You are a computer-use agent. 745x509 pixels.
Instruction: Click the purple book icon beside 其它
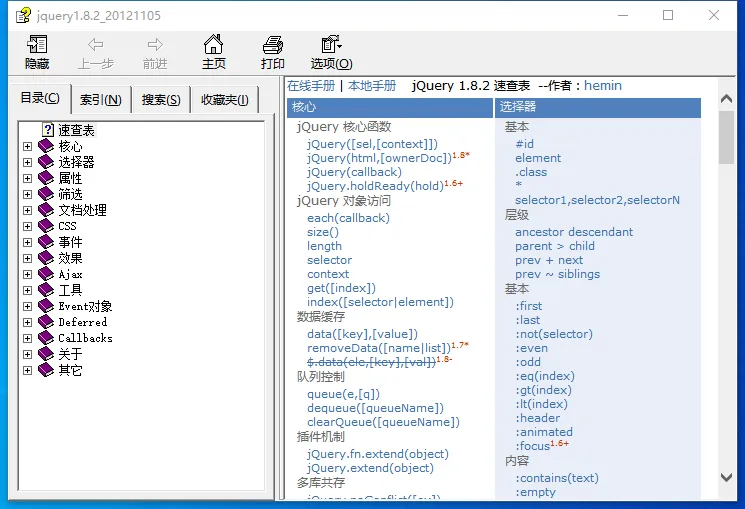tap(46, 370)
